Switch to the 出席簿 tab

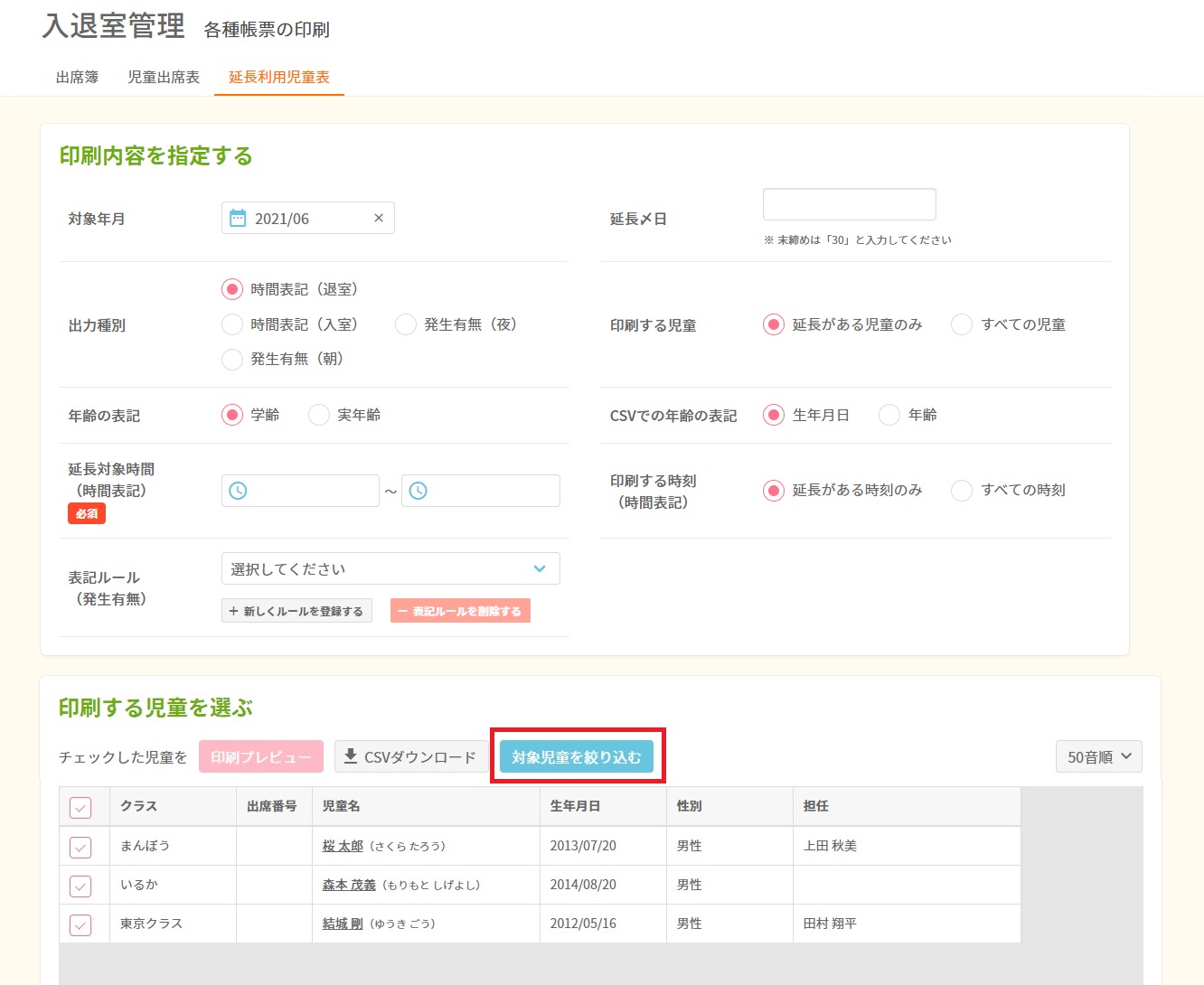(x=77, y=77)
